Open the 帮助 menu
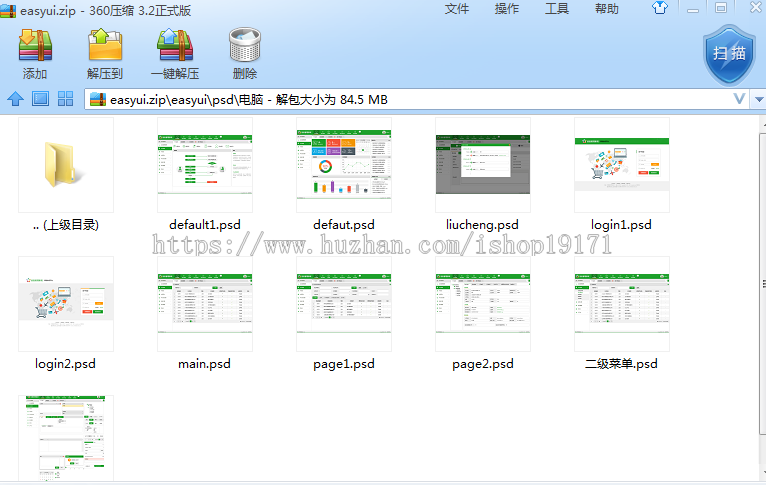The height and width of the screenshot is (485, 766). coord(607,9)
